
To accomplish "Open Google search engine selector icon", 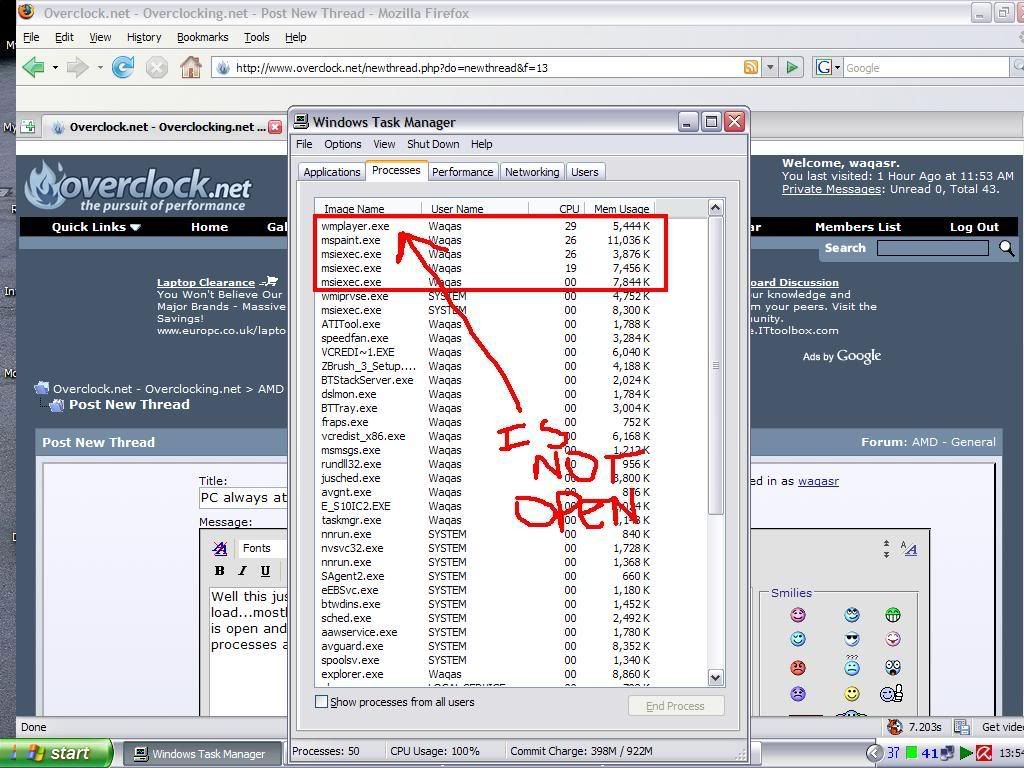I will [827, 67].
